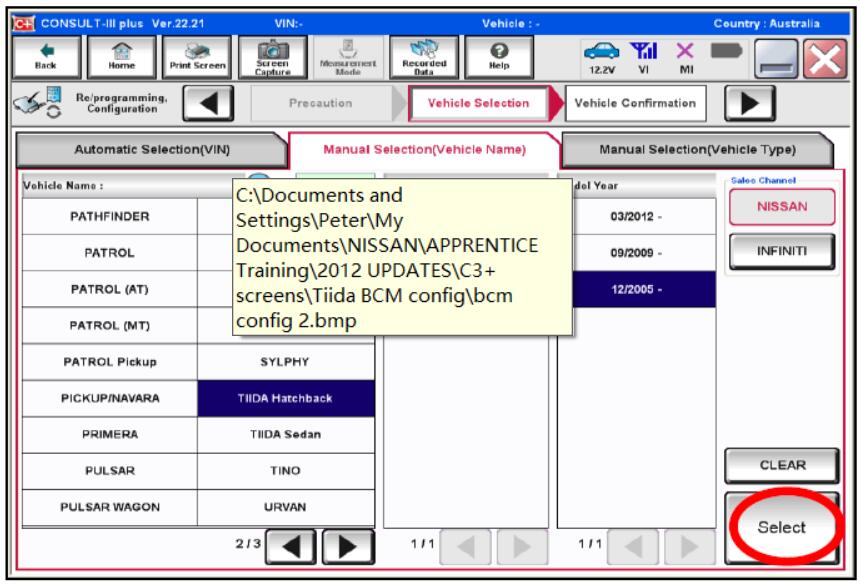Click the Select button
The height and width of the screenshot is (588, 860).
click(x=782, y=527)
